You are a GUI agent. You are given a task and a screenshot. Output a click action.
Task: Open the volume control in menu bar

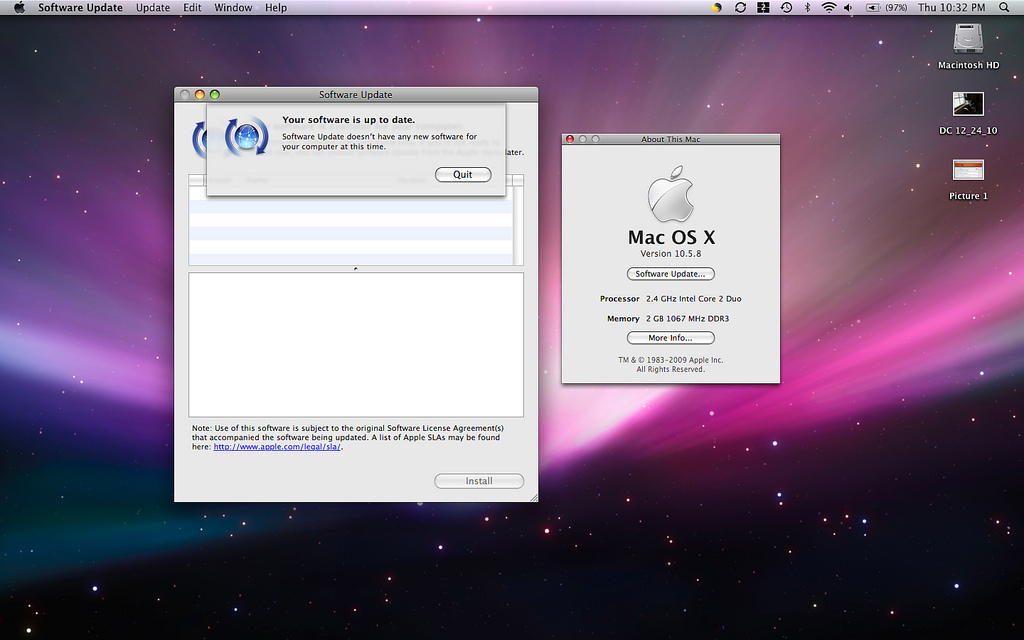click(x=848, y=8)
